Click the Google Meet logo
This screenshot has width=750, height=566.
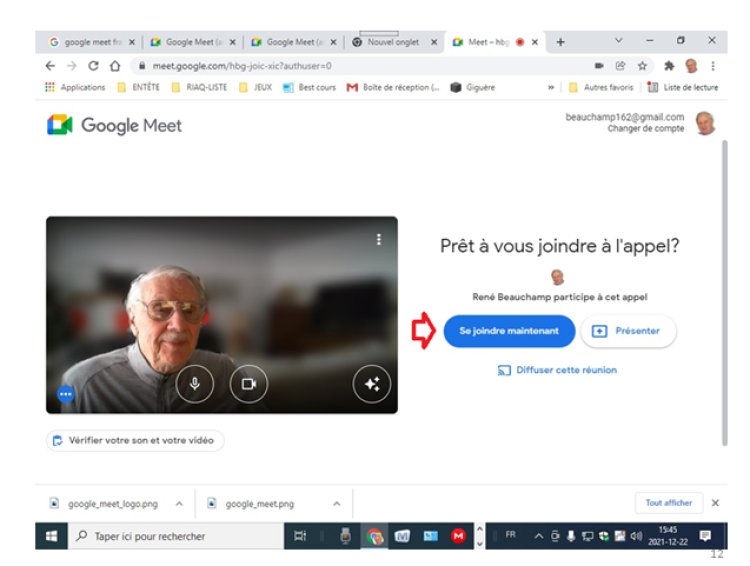point(114,125)
